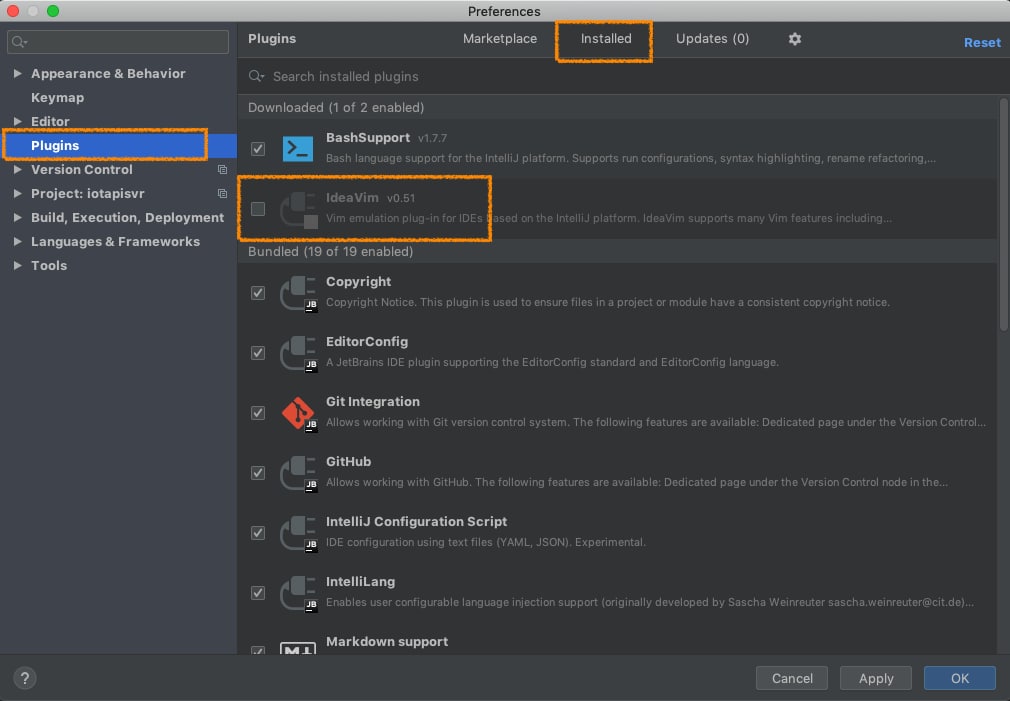
Task: Uncheck the GitHub plugin checkbox
Action: coord(258,473)
